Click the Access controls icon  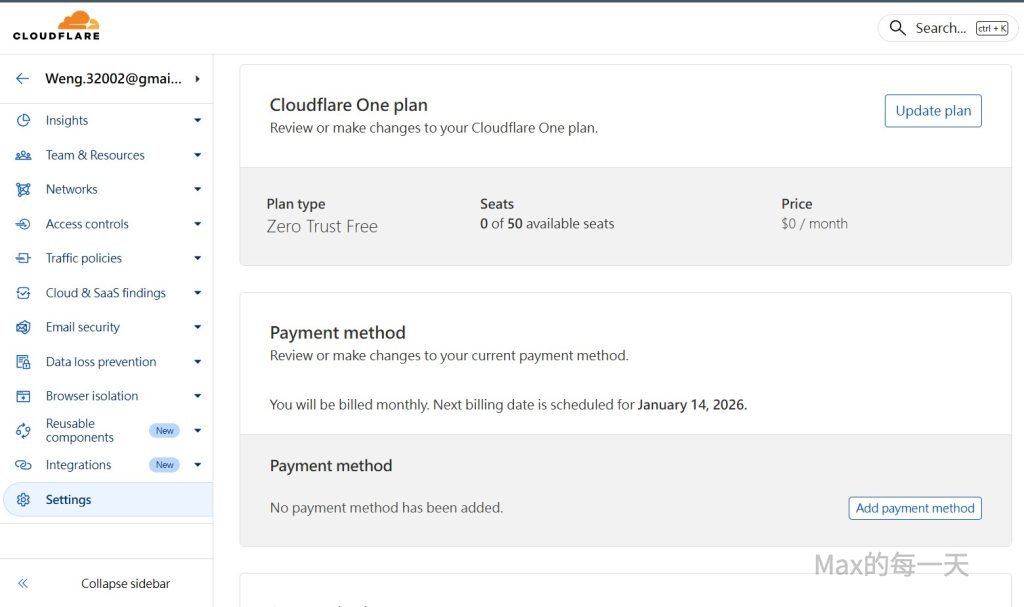coord(24,224)
